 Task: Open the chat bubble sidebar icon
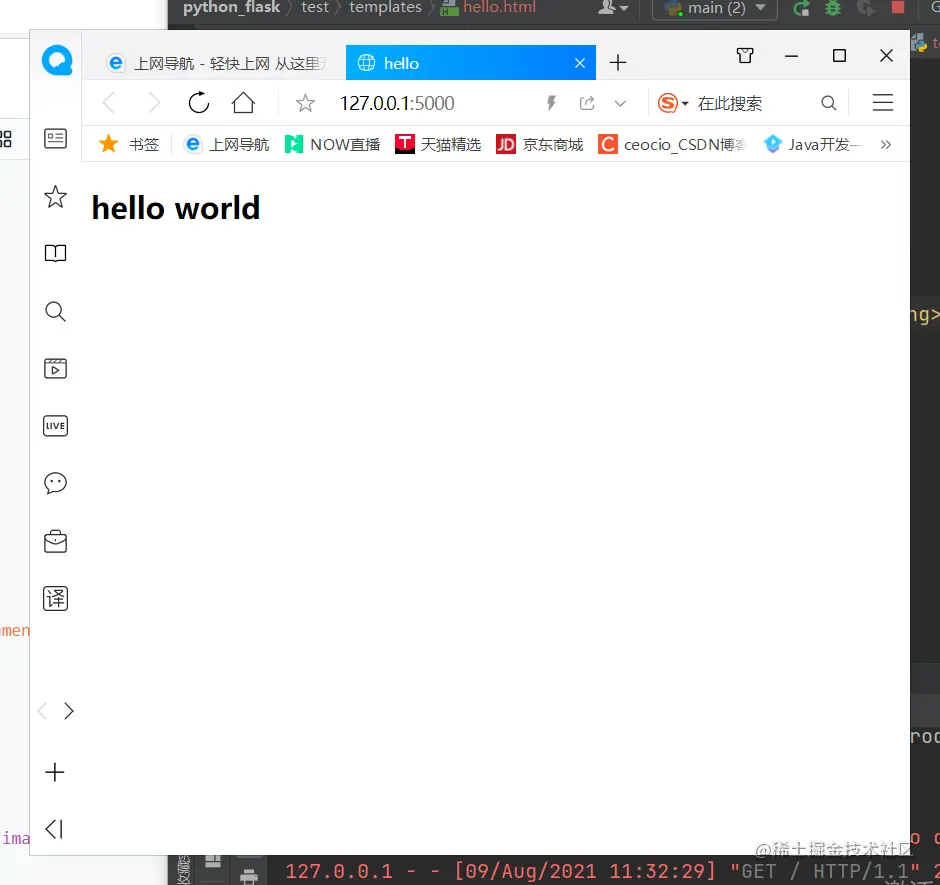pyautogui.click(x=55, y=483)
